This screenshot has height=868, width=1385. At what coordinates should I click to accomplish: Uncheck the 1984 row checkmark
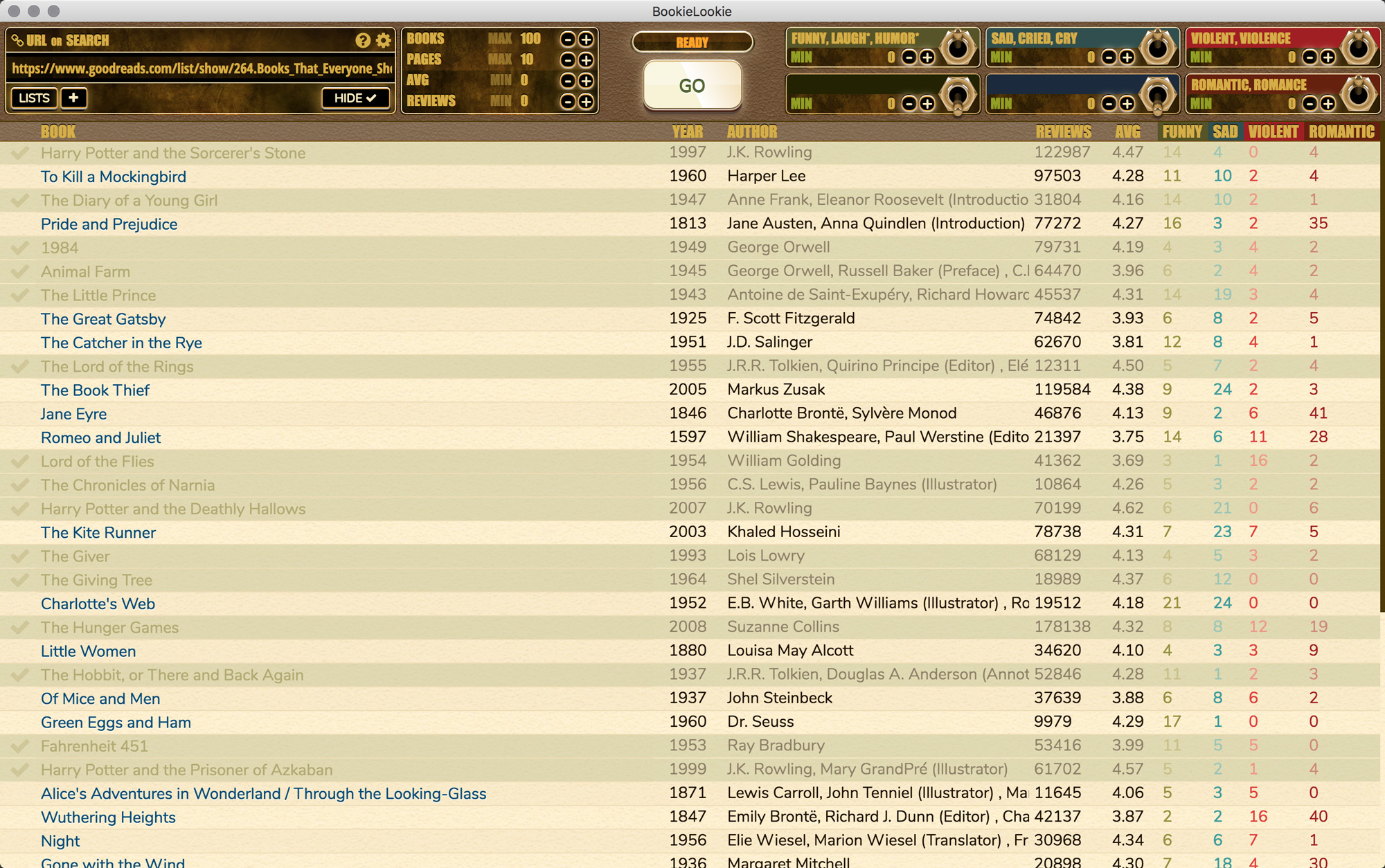point(20,248)
